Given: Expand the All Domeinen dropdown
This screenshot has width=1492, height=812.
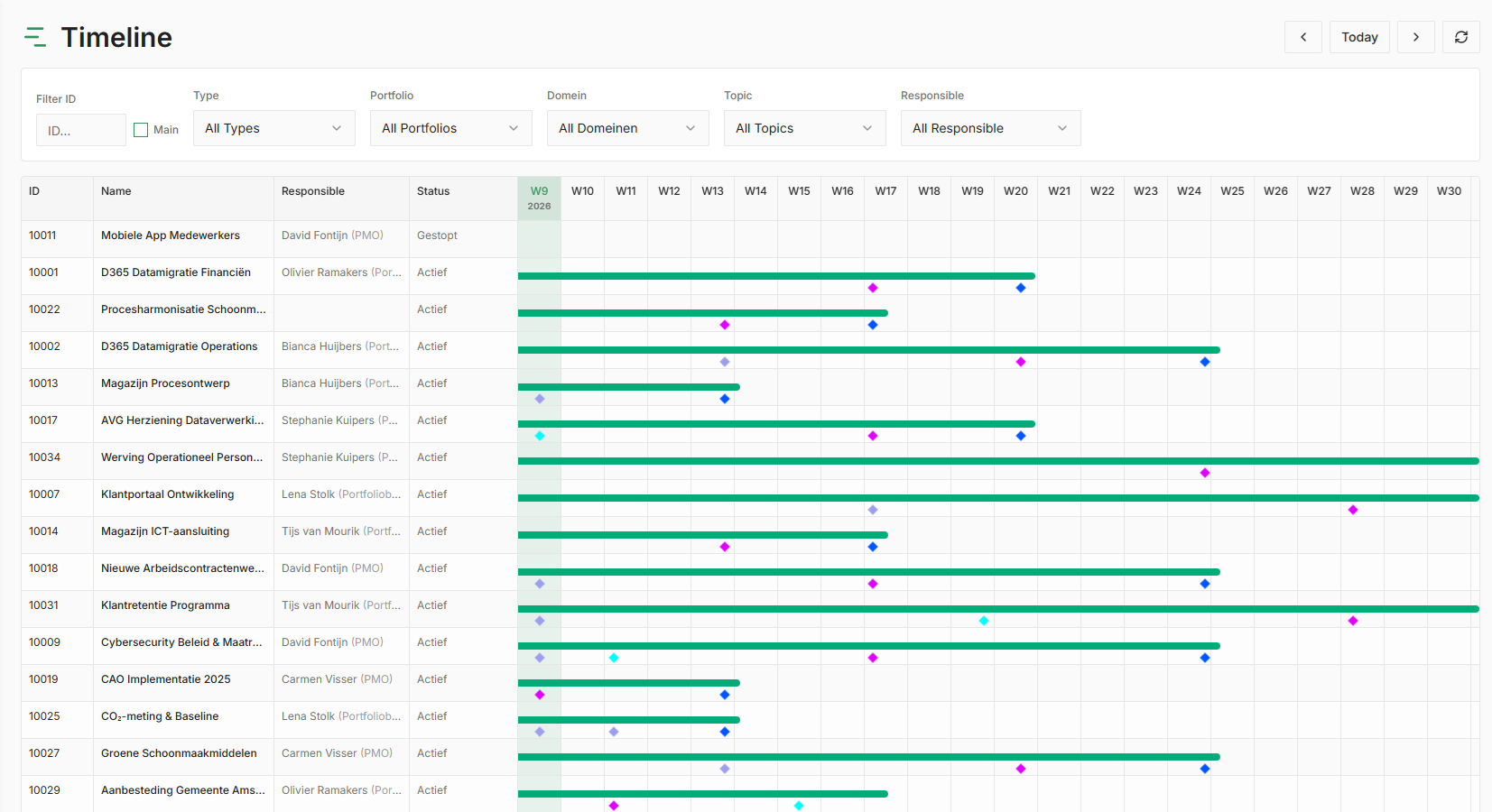Looking at the screenshot, I should (x=627, y=128).
